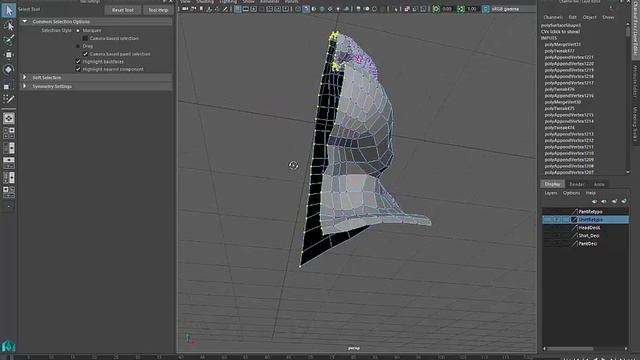Uncheck Highlight nearest component

(78, 69)
